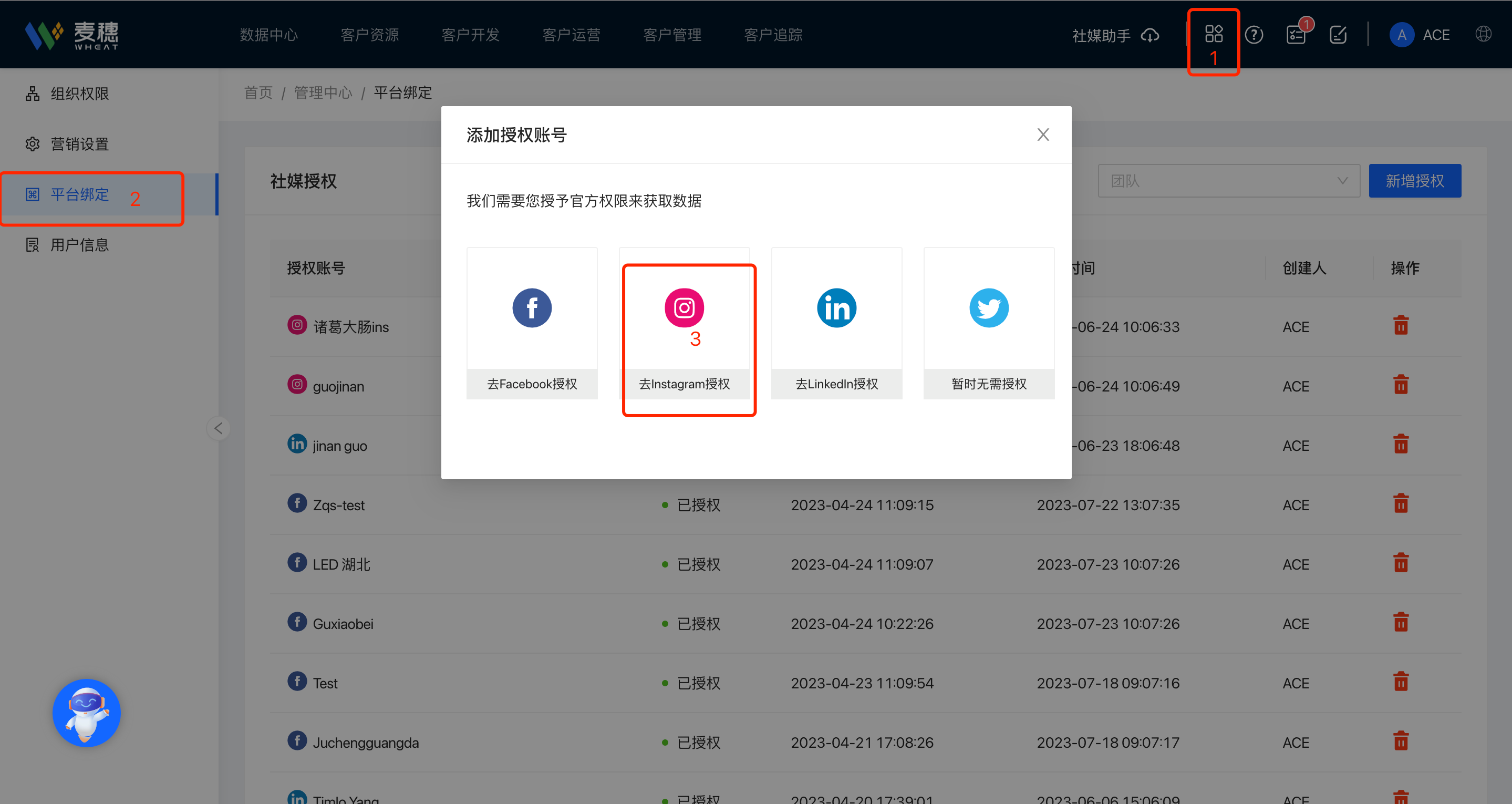1512x804 pixels.
Task: Close the 添加授权账号 dialog
Action: (x=1042, y=135)
